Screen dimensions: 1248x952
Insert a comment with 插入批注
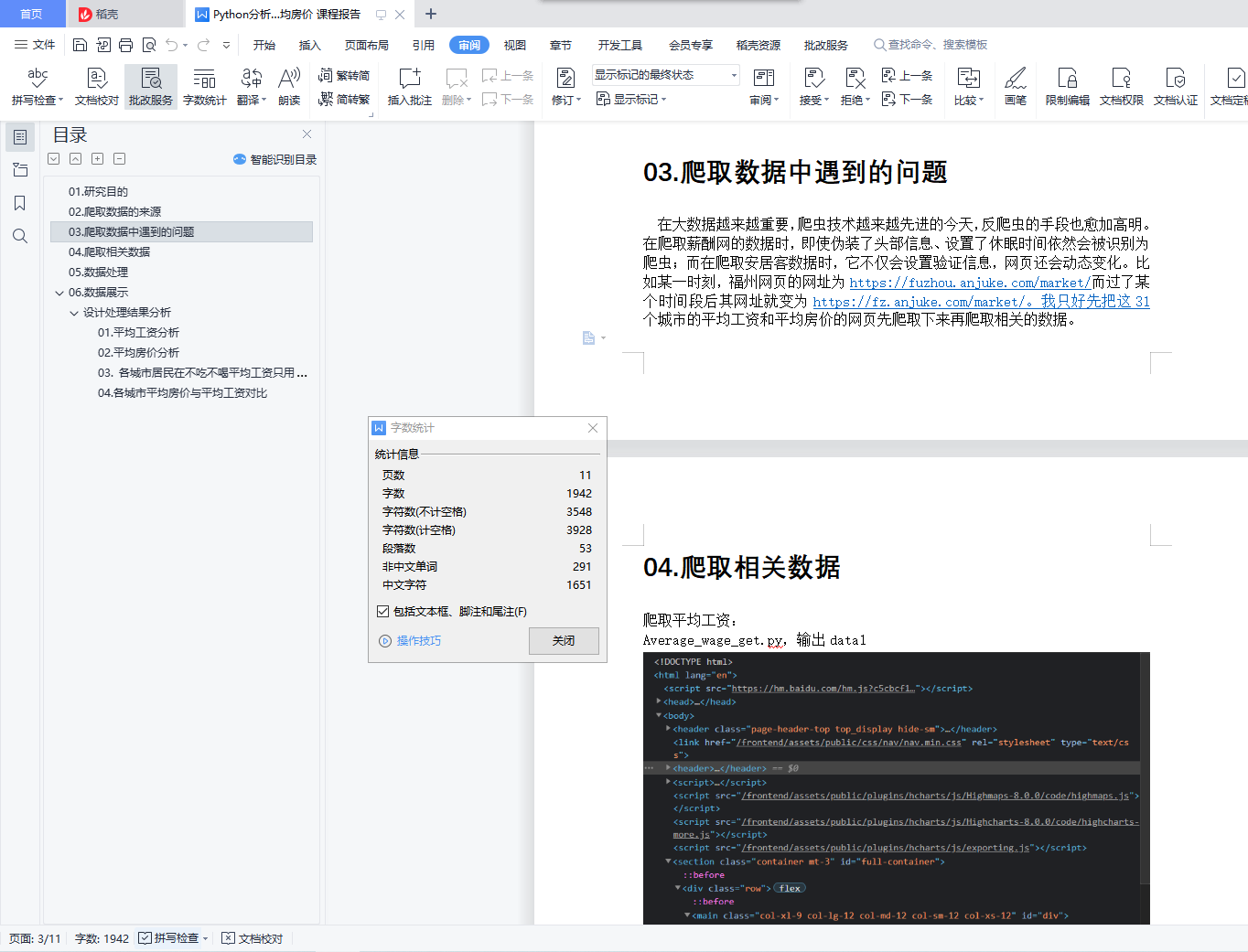(x=410, y=87)
